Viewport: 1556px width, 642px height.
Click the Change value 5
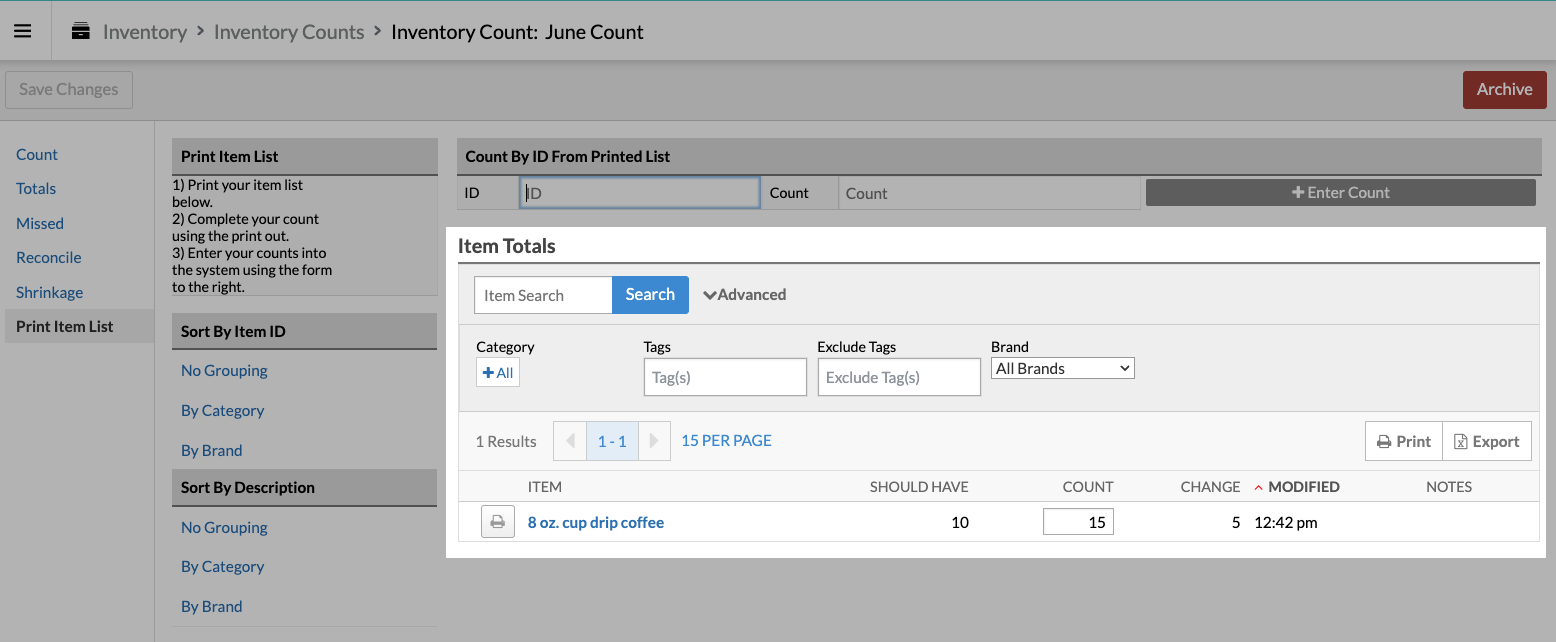[1236, 522]
